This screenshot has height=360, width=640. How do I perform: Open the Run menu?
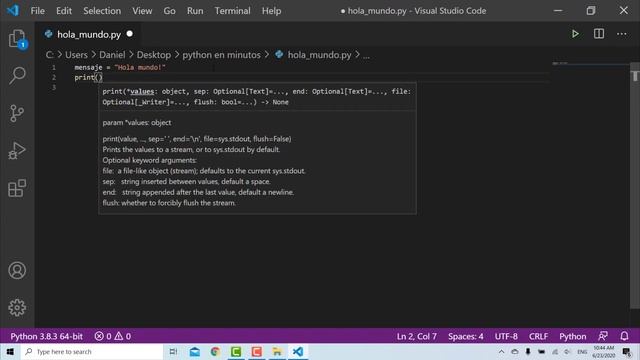(195, 11)
